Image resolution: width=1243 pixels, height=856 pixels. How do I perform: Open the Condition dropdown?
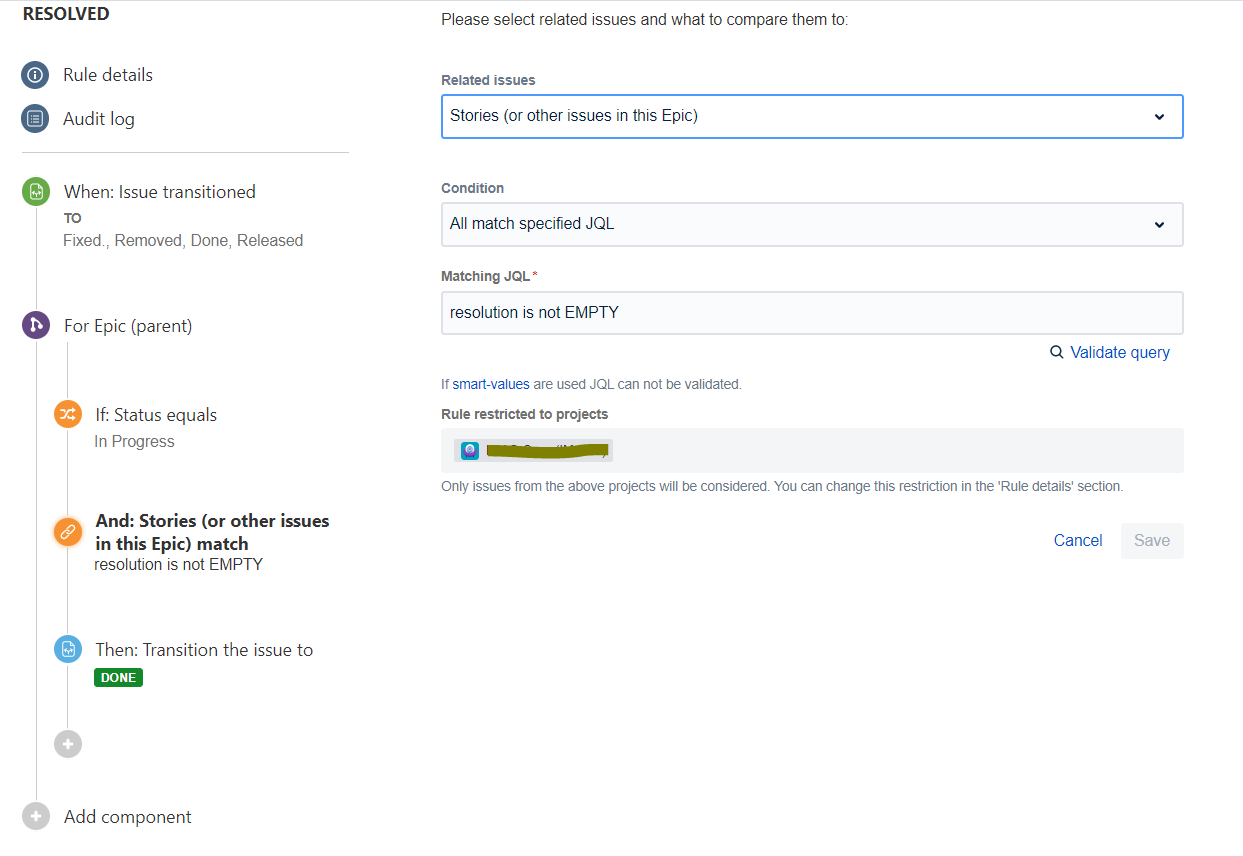812,224
